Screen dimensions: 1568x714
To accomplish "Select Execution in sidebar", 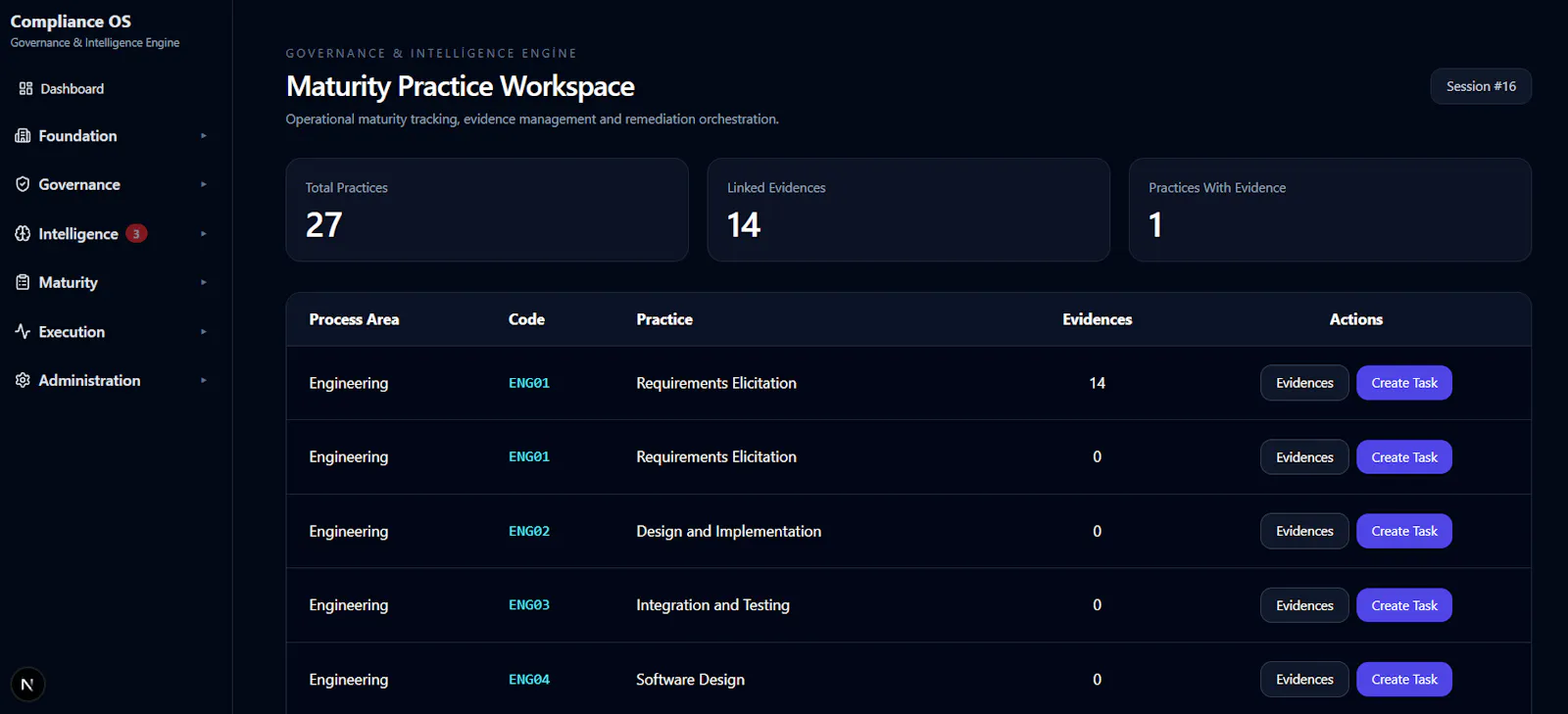I will (x=72, y=331).
